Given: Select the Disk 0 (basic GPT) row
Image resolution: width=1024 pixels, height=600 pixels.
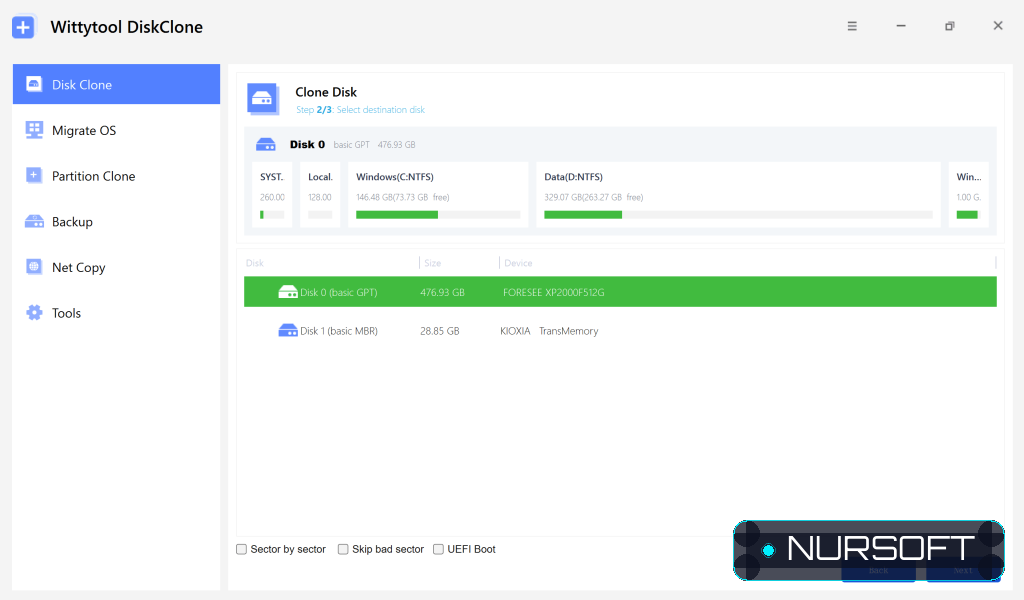Looking at the screenshot, I should pyautogui.click(x=620, y=292).
